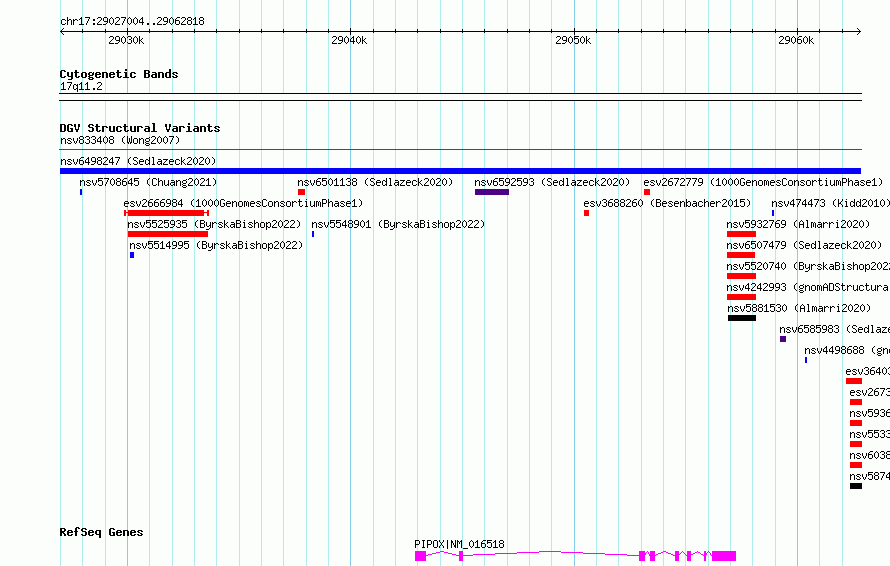
Task: Click the 17q11.2 band label
Action: pos(81,86)
